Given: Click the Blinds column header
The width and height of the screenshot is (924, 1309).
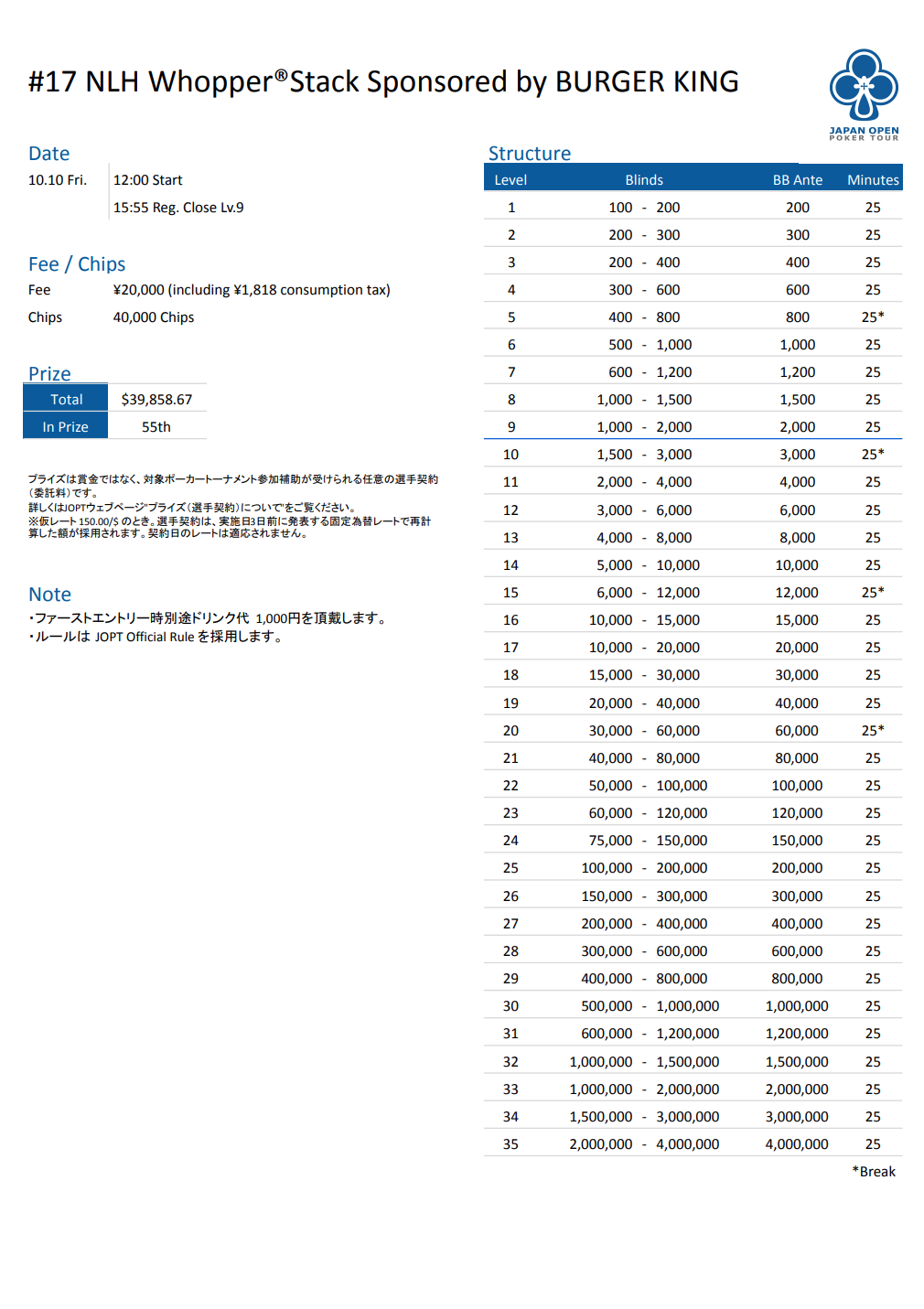Looking at the screenshot, I should tap(644, 180).
